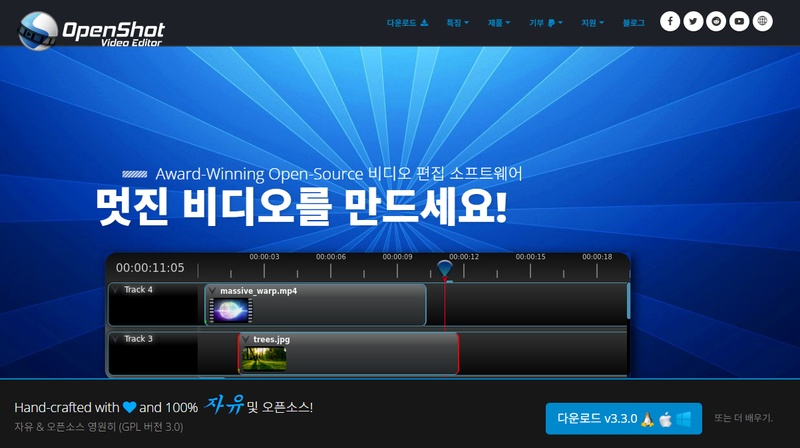
Task: Open the 블로그 menu item
Action: (633, 23)
